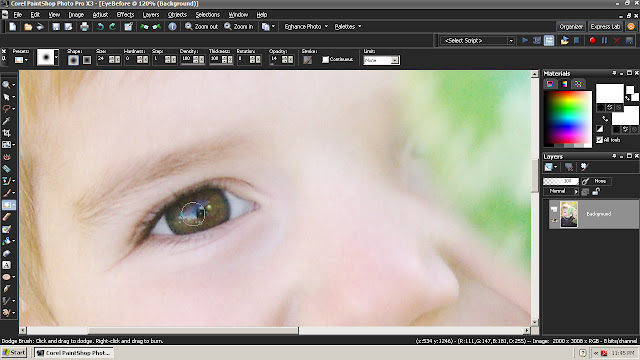Select the Red Eye tool icon
The height and width of the screenshot is (360, 640).
click(7, 157)
